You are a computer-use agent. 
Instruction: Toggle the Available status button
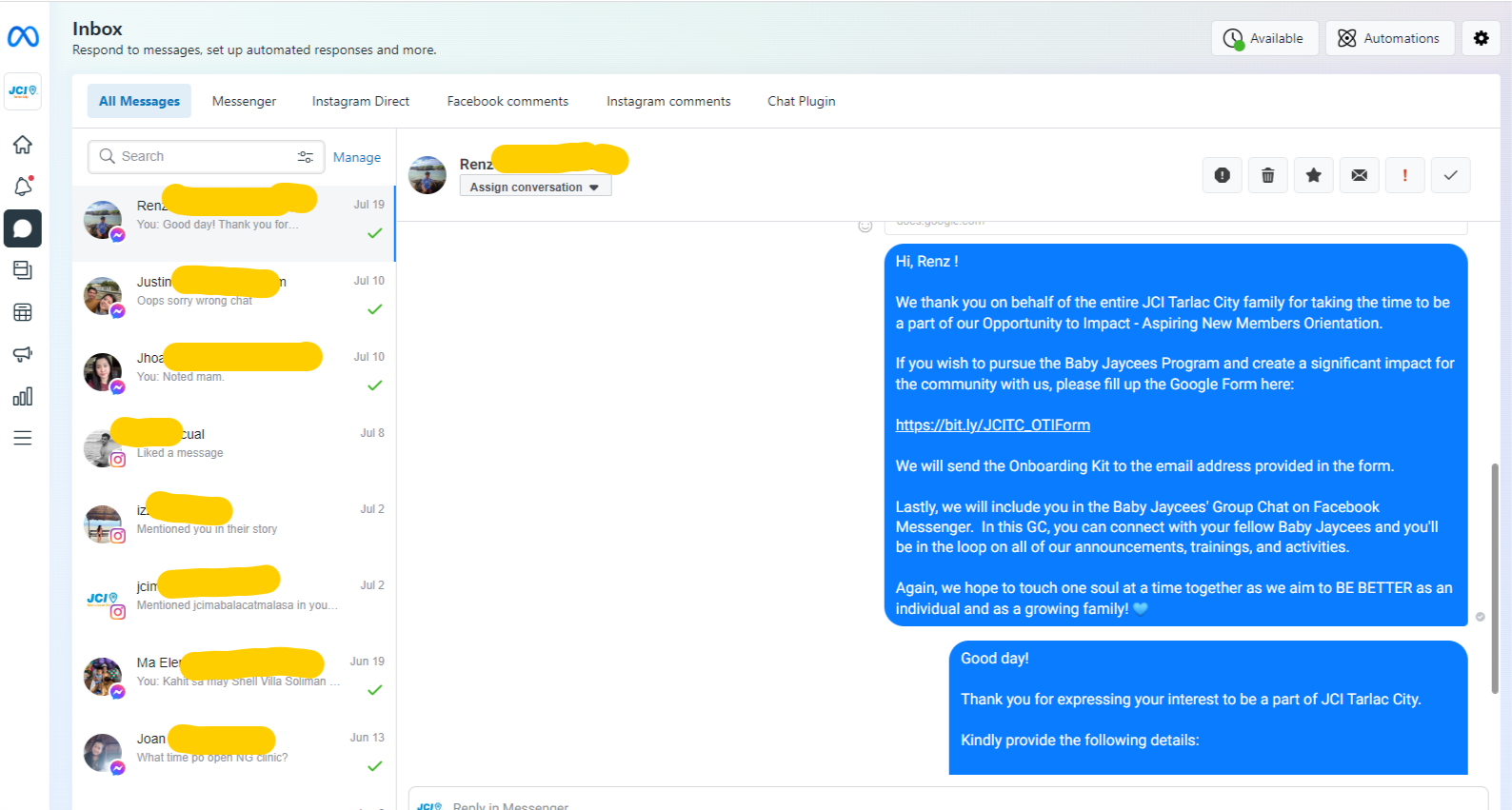1264,38
